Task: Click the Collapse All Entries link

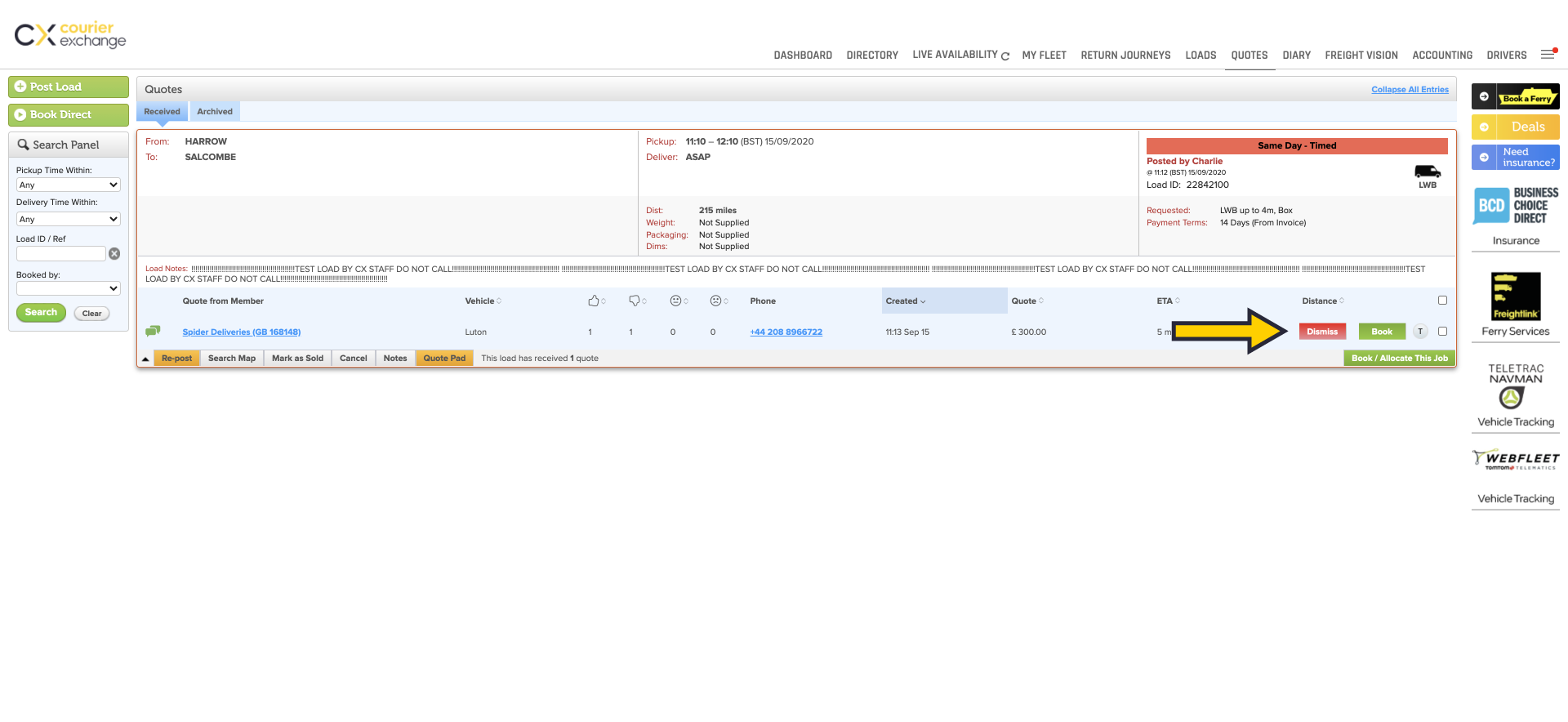Action: 1410,90
